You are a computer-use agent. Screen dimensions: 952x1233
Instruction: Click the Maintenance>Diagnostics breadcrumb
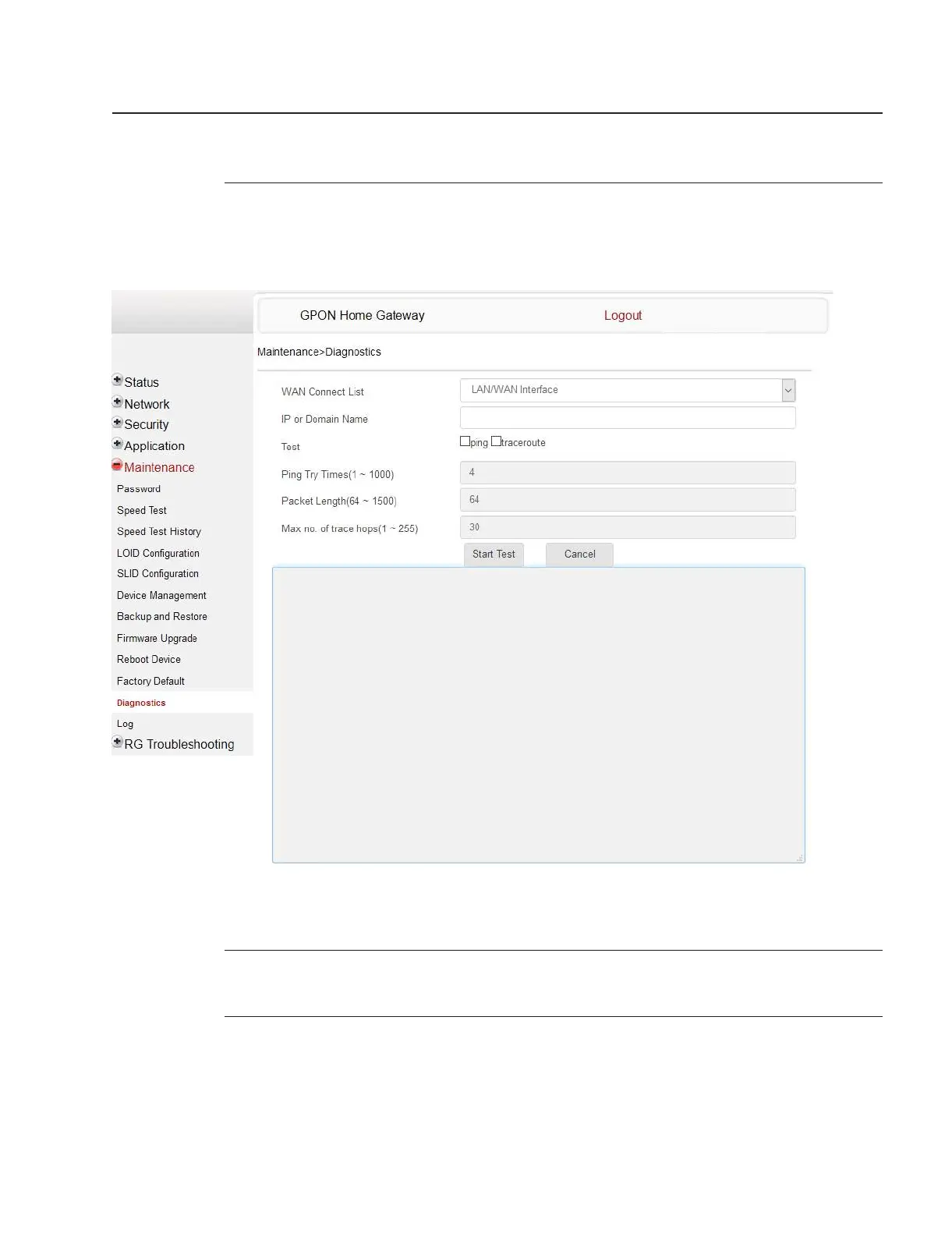319,352
